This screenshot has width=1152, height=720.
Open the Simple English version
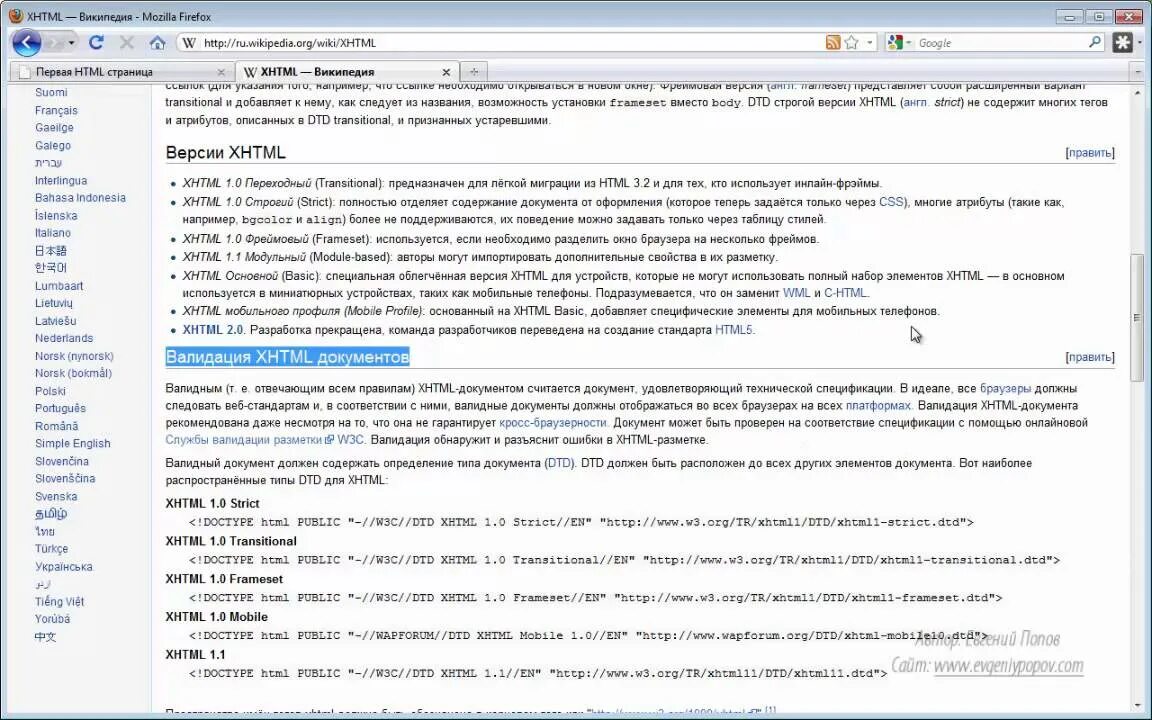(73, 444)
